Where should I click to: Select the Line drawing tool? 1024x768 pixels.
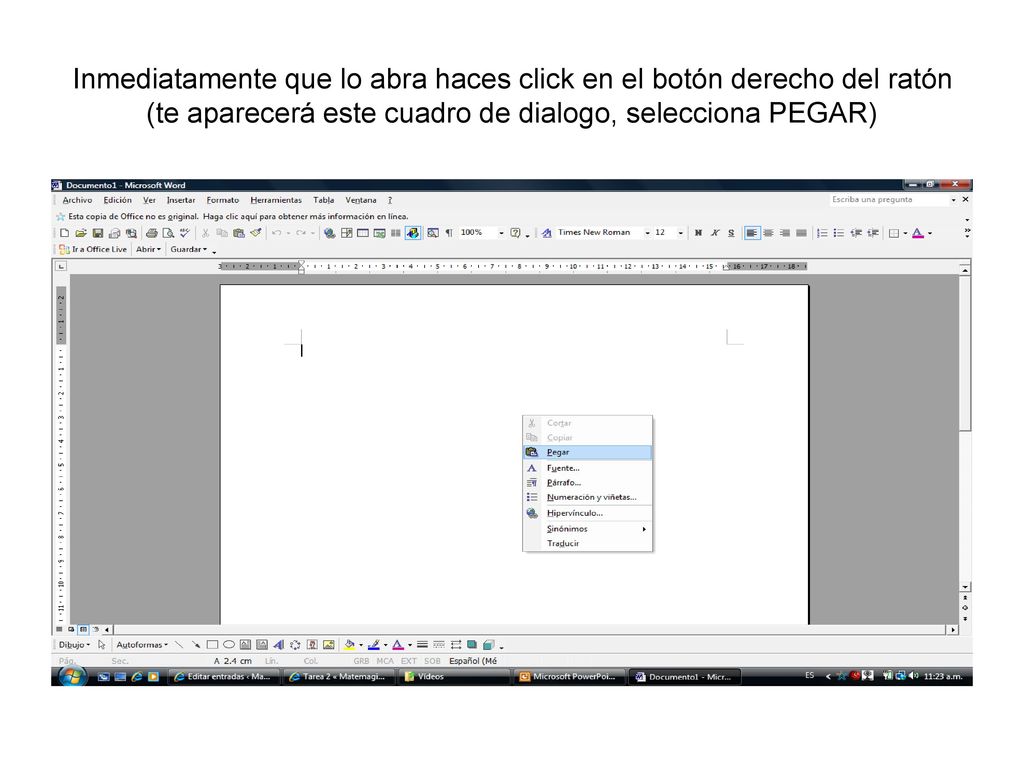tap(179, 645)
